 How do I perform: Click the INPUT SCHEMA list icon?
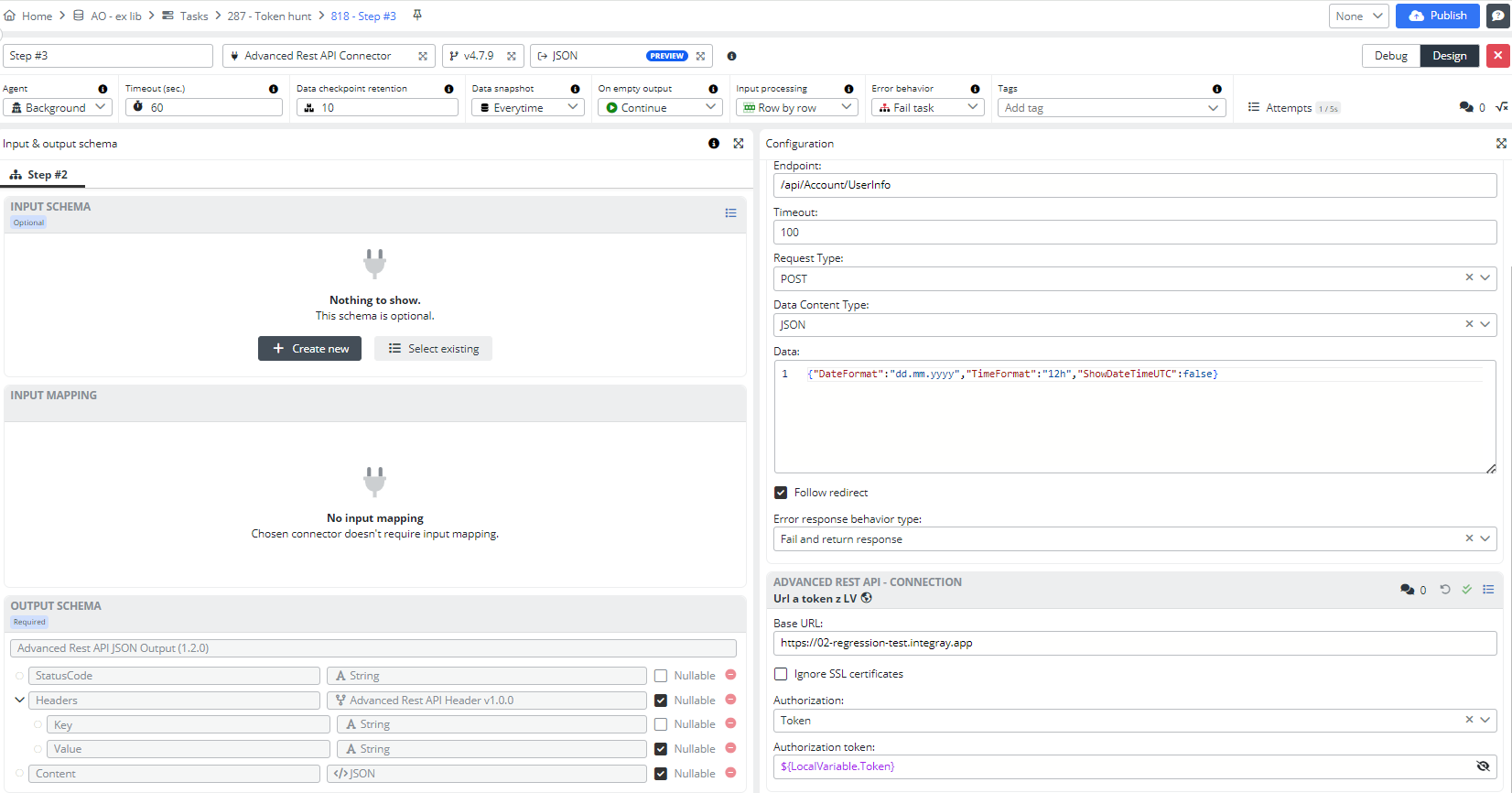coord(730,213)
